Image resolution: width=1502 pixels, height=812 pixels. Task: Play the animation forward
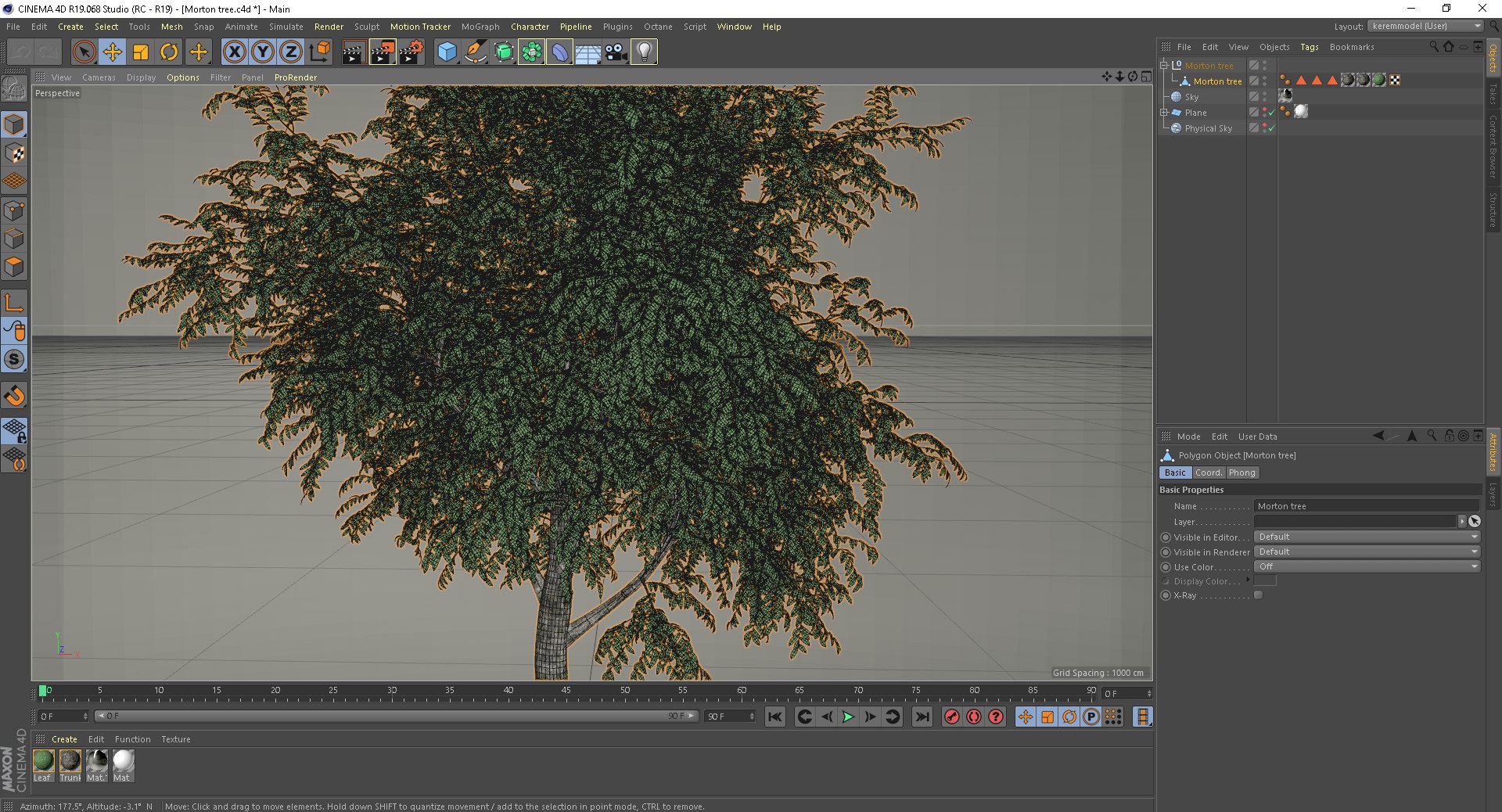(x=848, y=717)
